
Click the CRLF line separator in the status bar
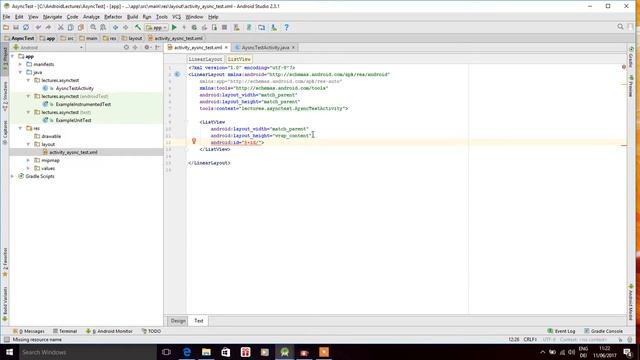point(530,340)
